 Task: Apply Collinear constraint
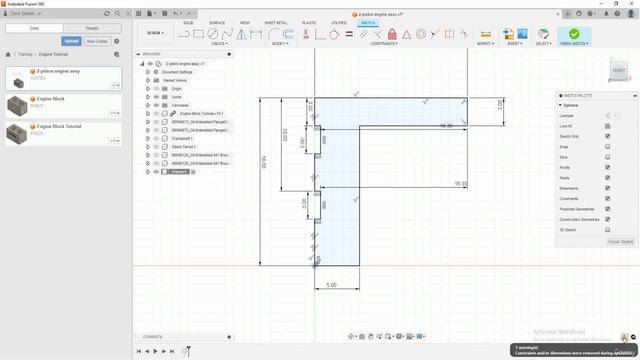point(435,34)
